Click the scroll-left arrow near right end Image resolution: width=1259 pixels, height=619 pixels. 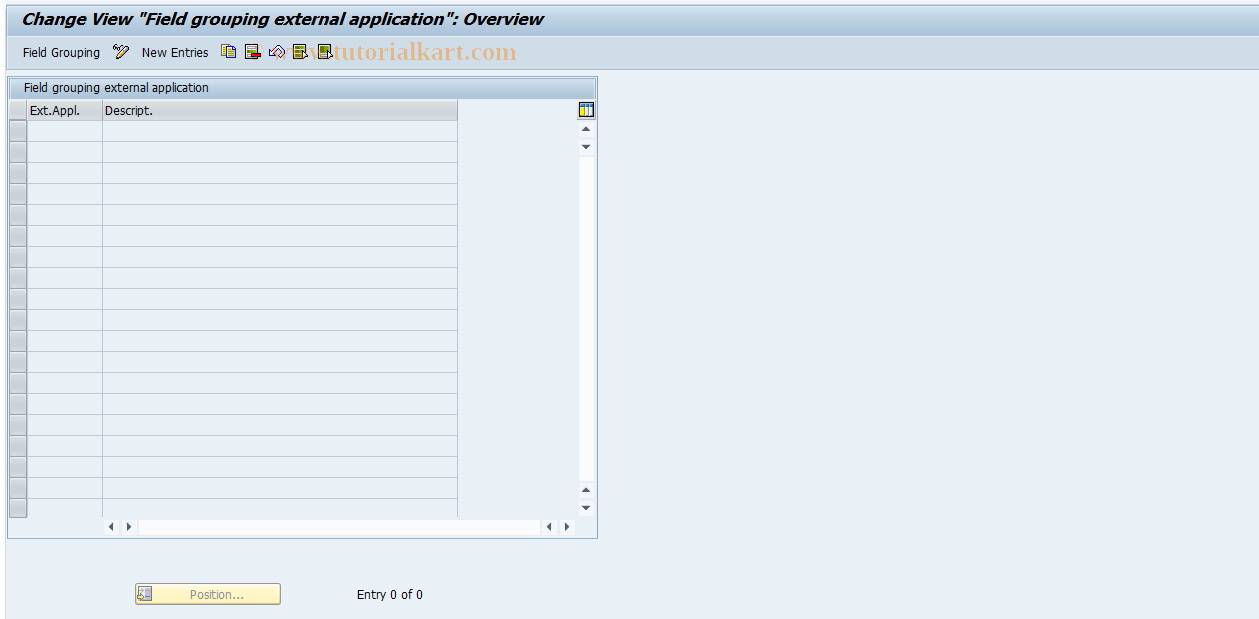coord(549,526)
